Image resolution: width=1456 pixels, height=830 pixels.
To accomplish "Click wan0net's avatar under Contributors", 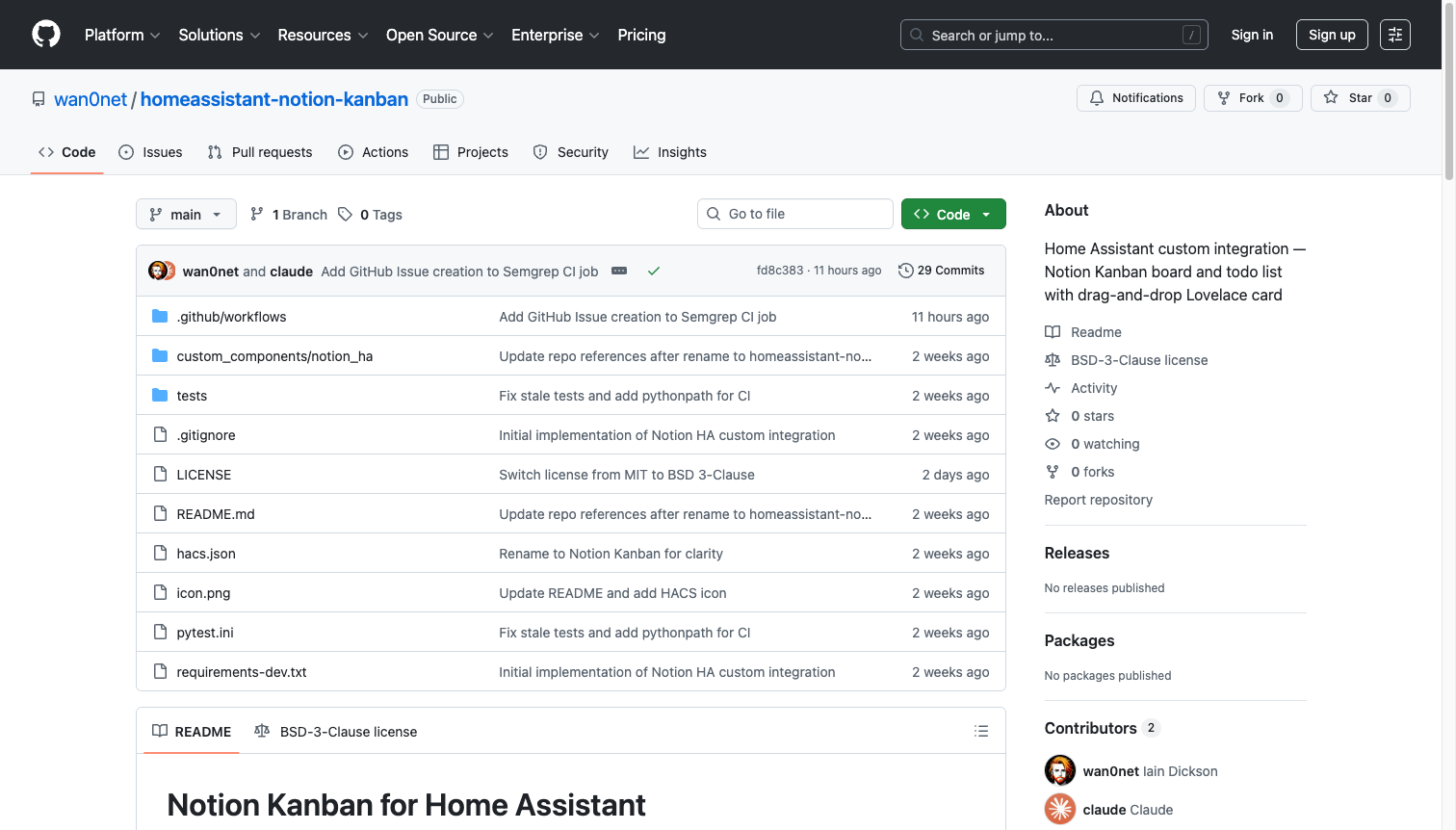I will click(1060, 770).
